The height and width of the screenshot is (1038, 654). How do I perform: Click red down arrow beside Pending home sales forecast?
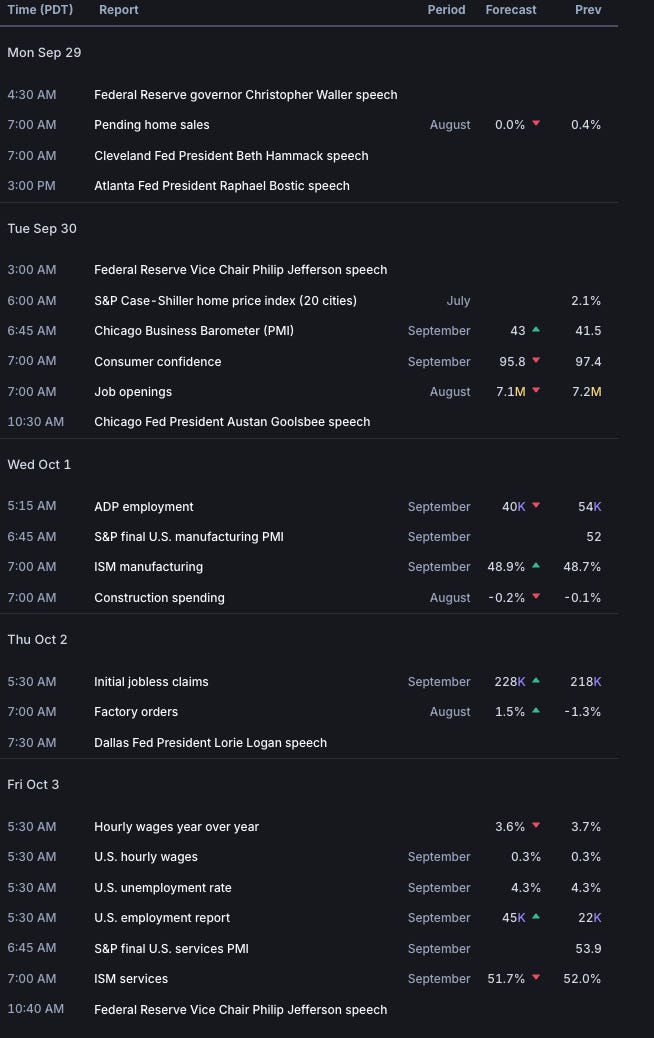click(x=536, y=124)
